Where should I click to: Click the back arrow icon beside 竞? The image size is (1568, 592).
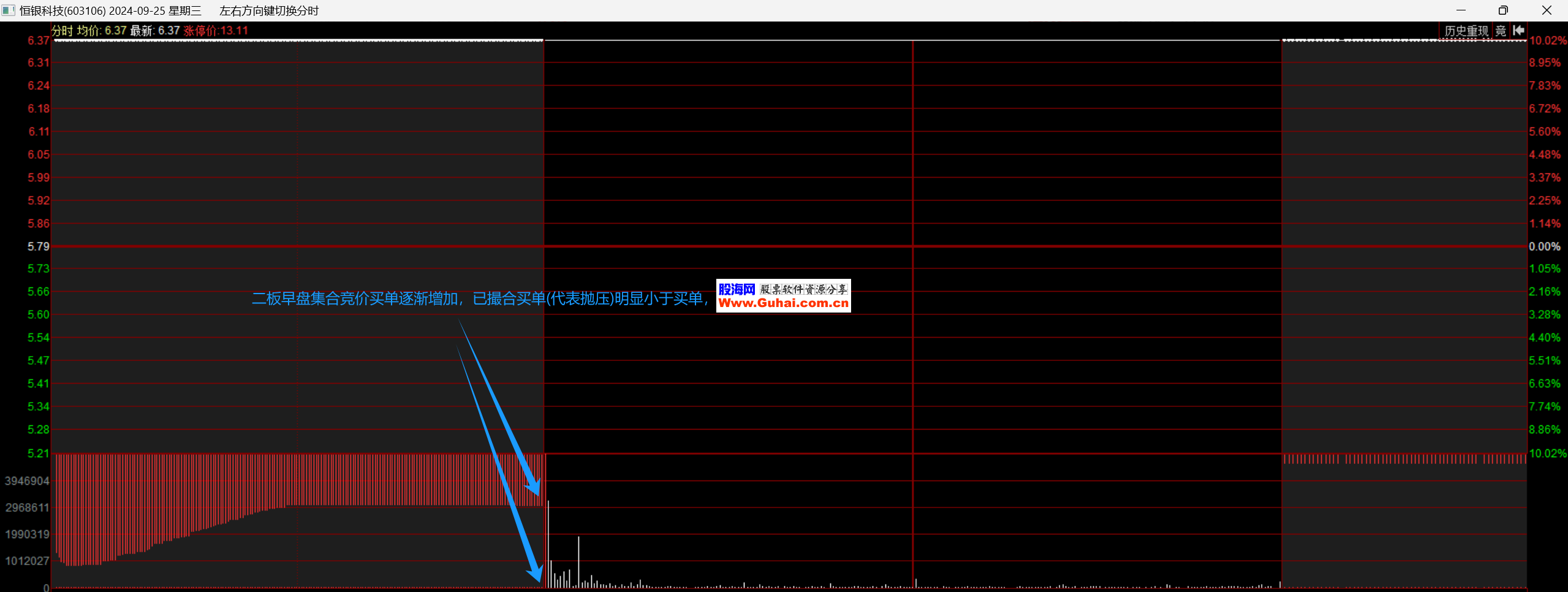pyautogui.click(x=1518, y=31)
